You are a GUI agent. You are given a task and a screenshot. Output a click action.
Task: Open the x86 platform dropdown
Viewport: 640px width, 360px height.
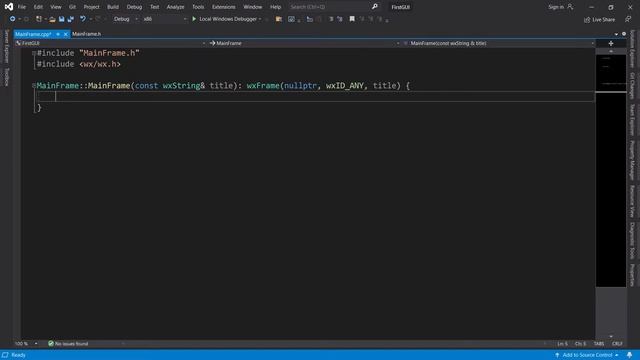[164, 19]
